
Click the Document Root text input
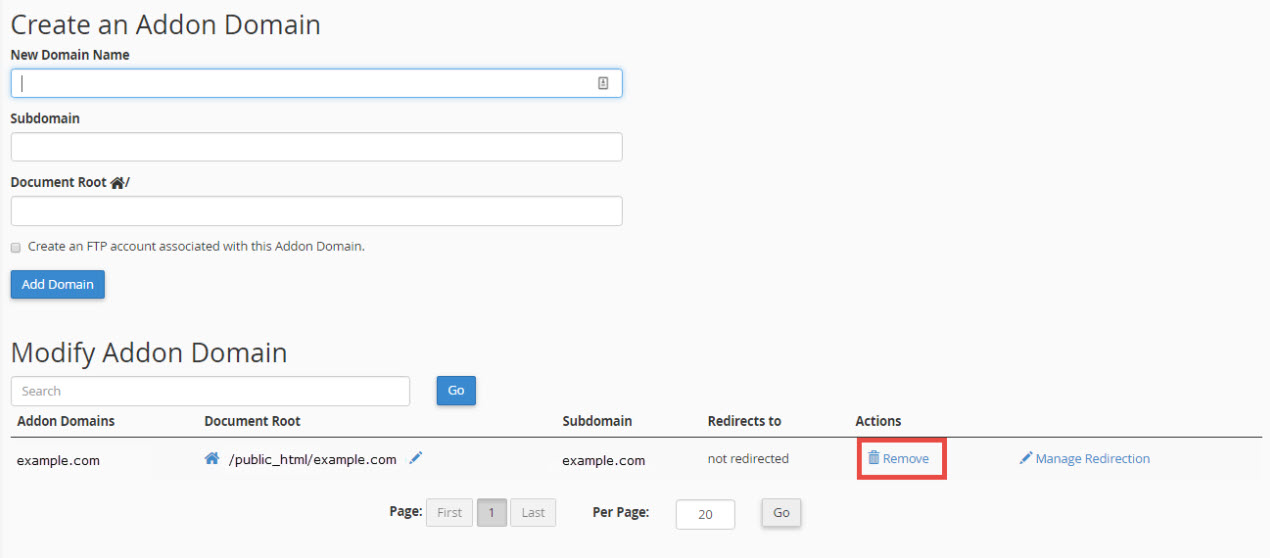pos(316,211)
